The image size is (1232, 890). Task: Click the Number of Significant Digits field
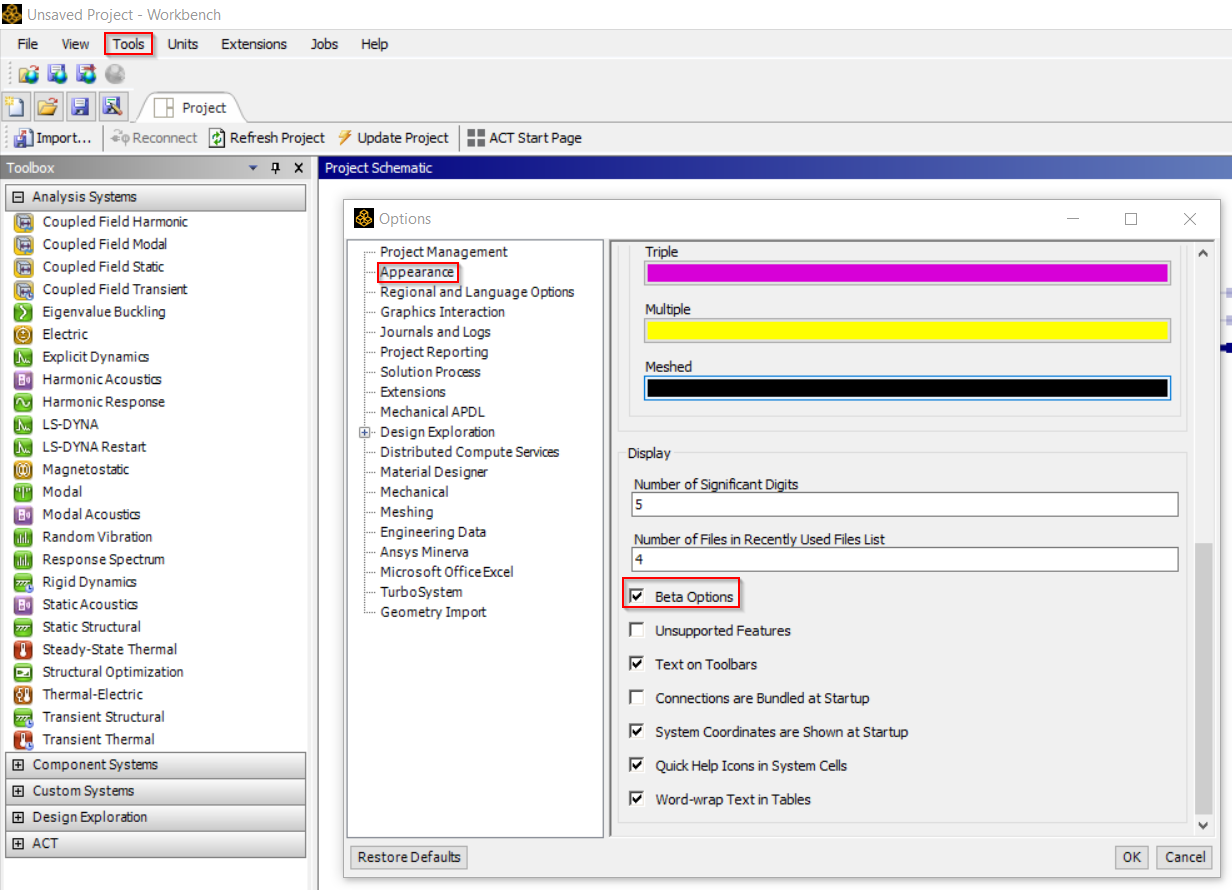[905, 505]
